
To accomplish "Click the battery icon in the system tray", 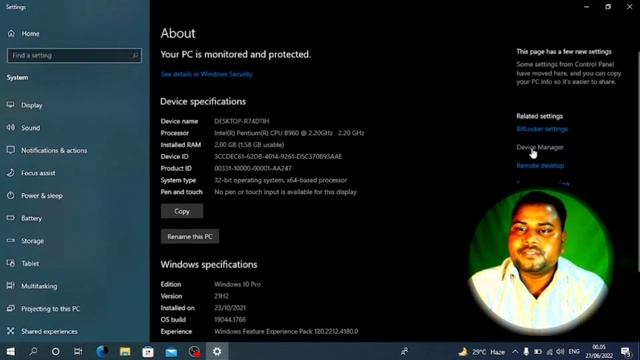I will [x=538, y=352].
